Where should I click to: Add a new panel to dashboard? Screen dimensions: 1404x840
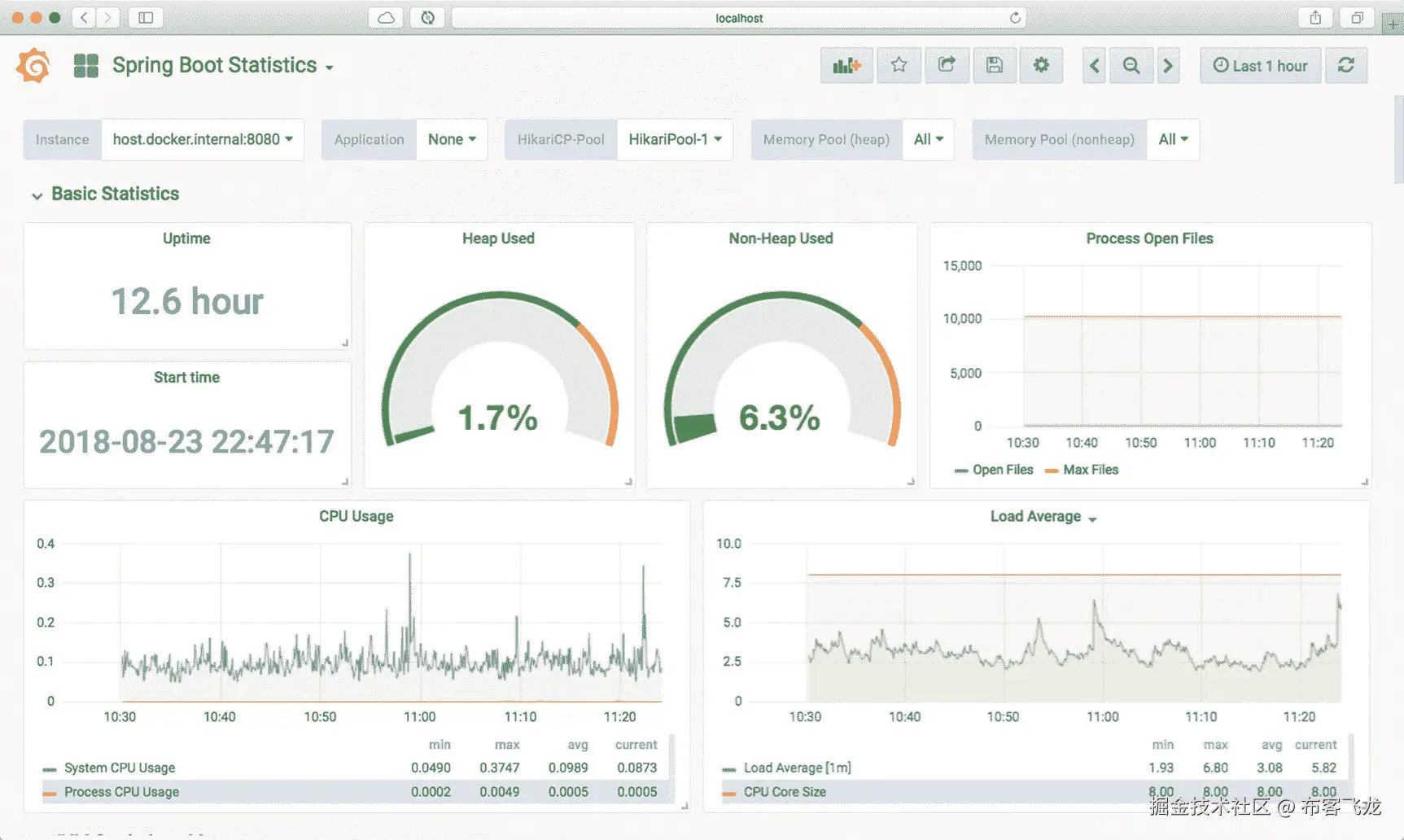tap(846, 65)
